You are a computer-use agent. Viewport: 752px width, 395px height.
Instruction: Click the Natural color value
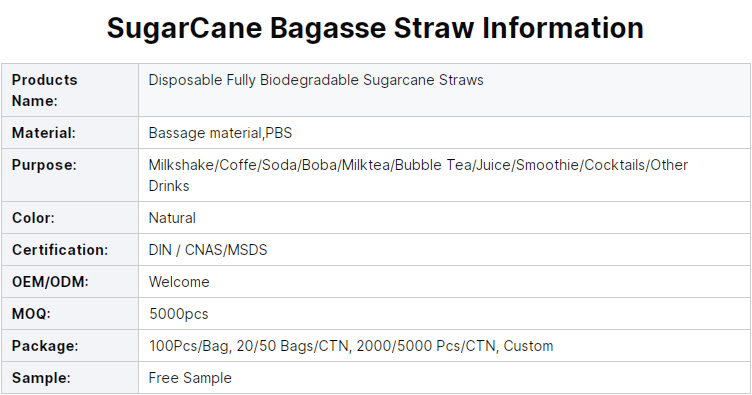(x=172, y=218)
